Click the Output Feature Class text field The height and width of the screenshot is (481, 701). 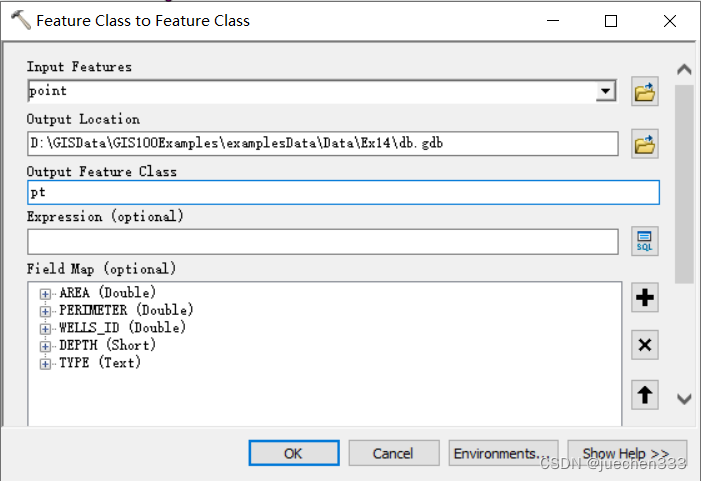343,192
